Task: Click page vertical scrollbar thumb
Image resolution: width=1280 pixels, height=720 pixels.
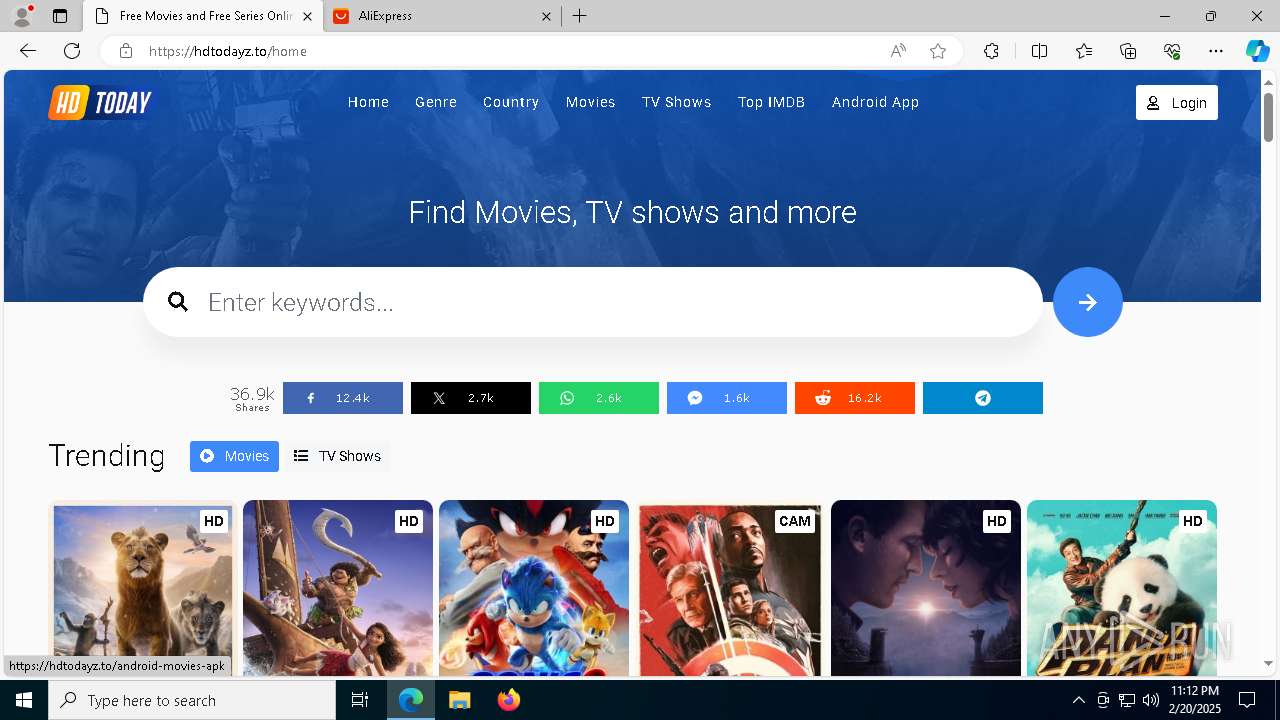Action: 1269,117
